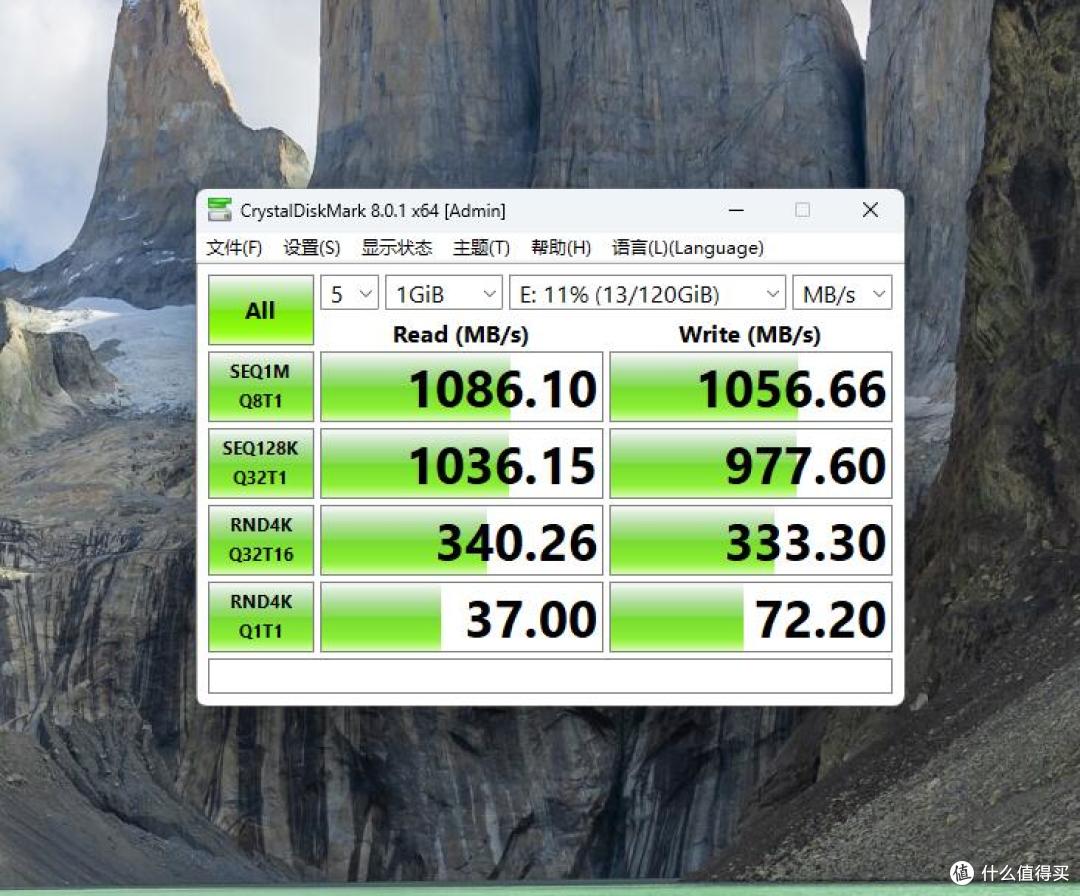Open the 主题(T) menu
The image size is (1080, 896).
pyautogui.click(x=481, y=248)
